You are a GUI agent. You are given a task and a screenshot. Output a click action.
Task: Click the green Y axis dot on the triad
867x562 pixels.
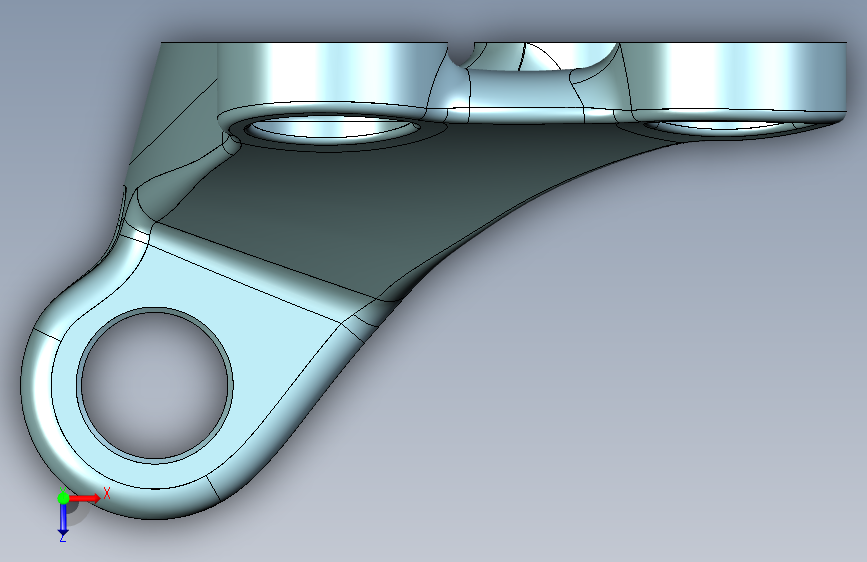coord(63,498)
